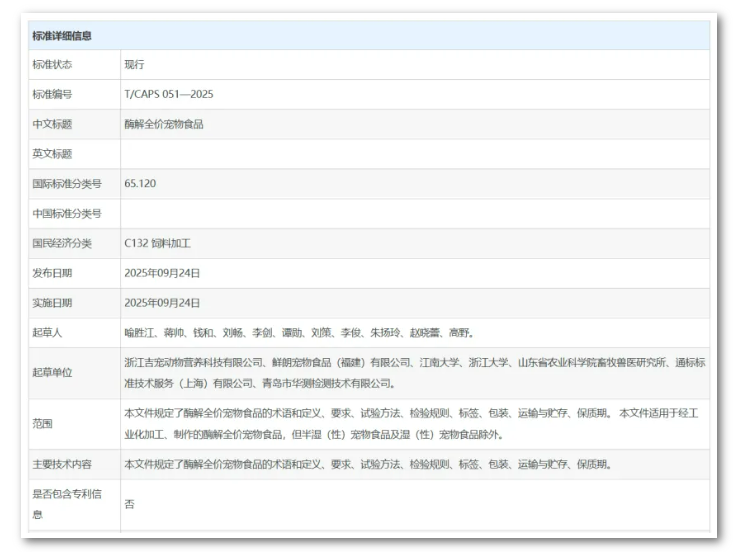Click the 否 value for patent information
The width and height of the screenshot is (735, 552).
click(129, 505)
